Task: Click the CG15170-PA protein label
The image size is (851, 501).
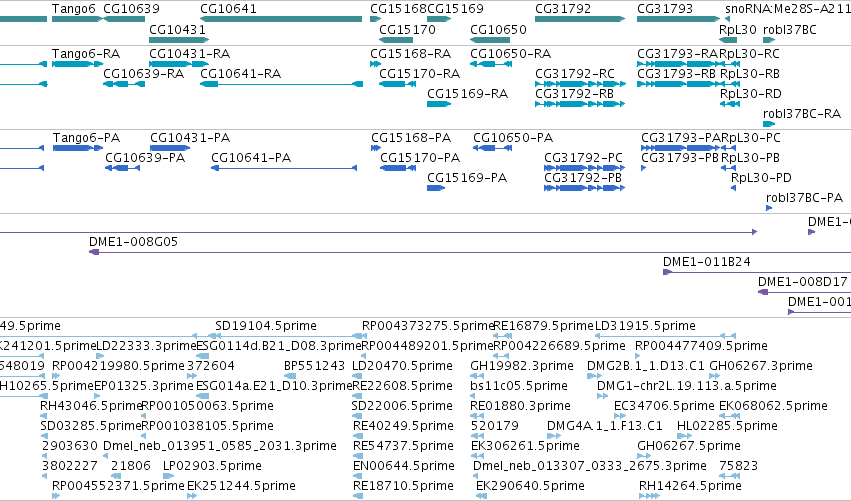Action: (420, 158)
